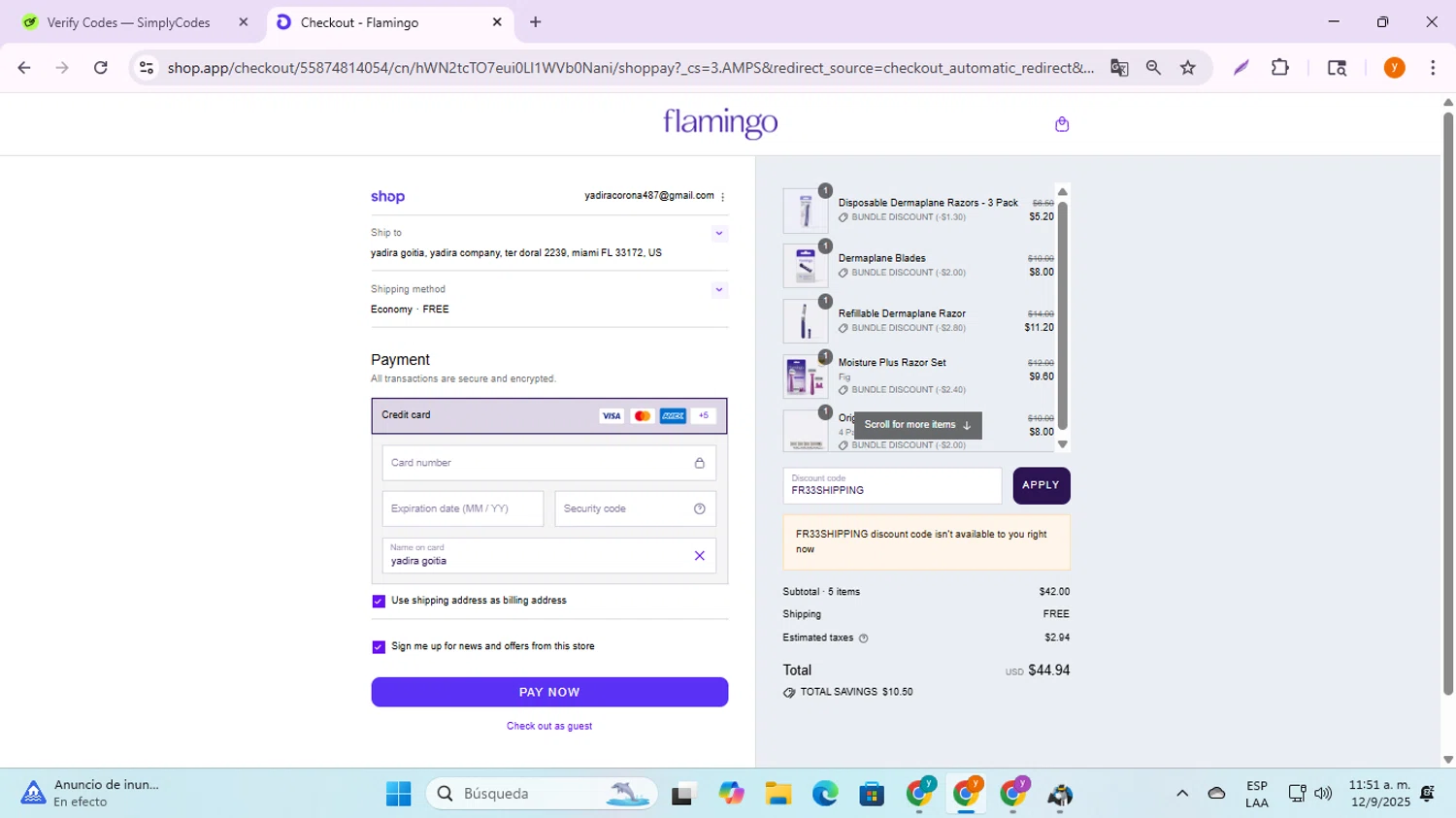Click the items list scroll down arrow

point(1062,444)
